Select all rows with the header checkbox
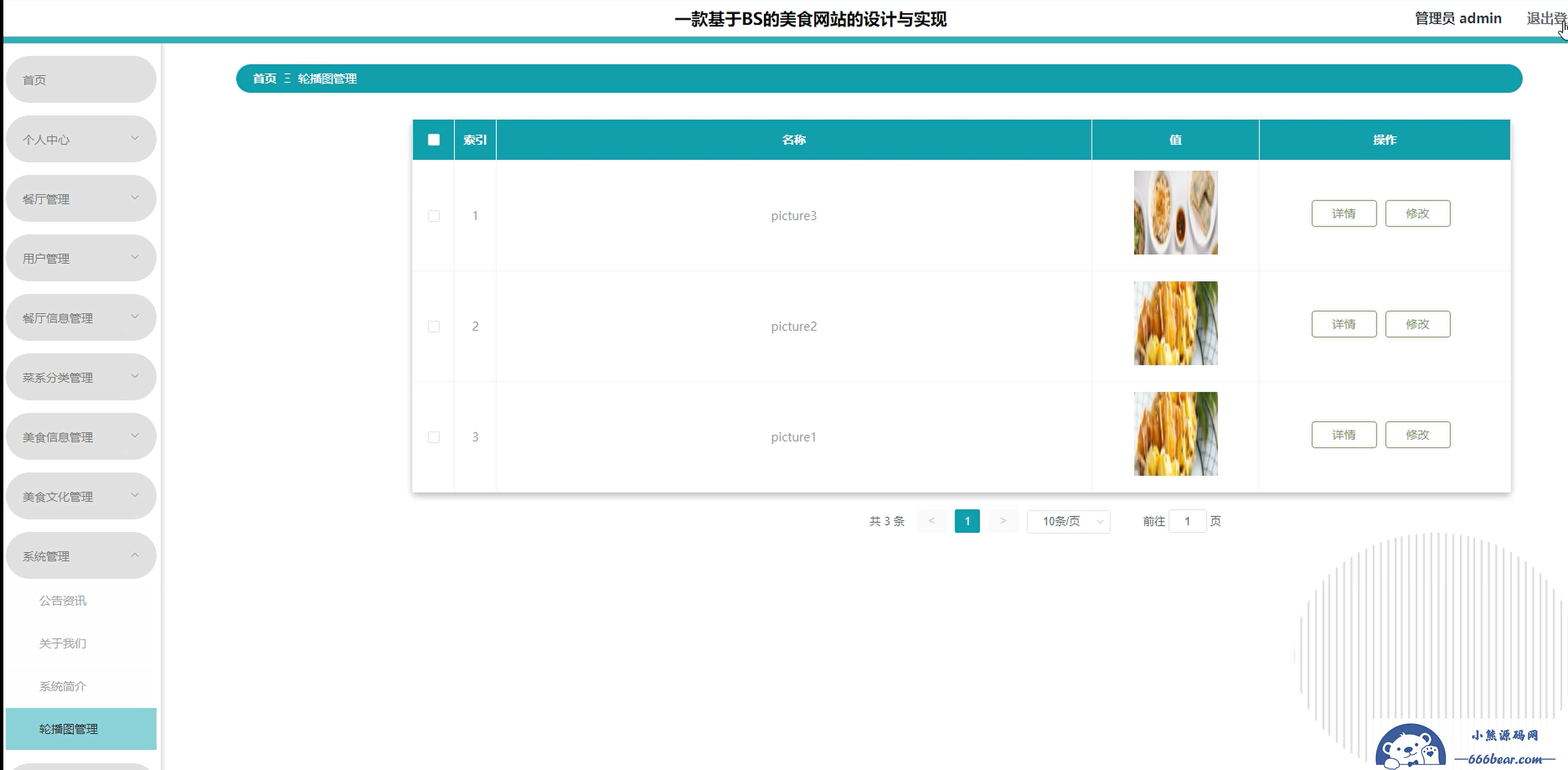 click(433, 140)
